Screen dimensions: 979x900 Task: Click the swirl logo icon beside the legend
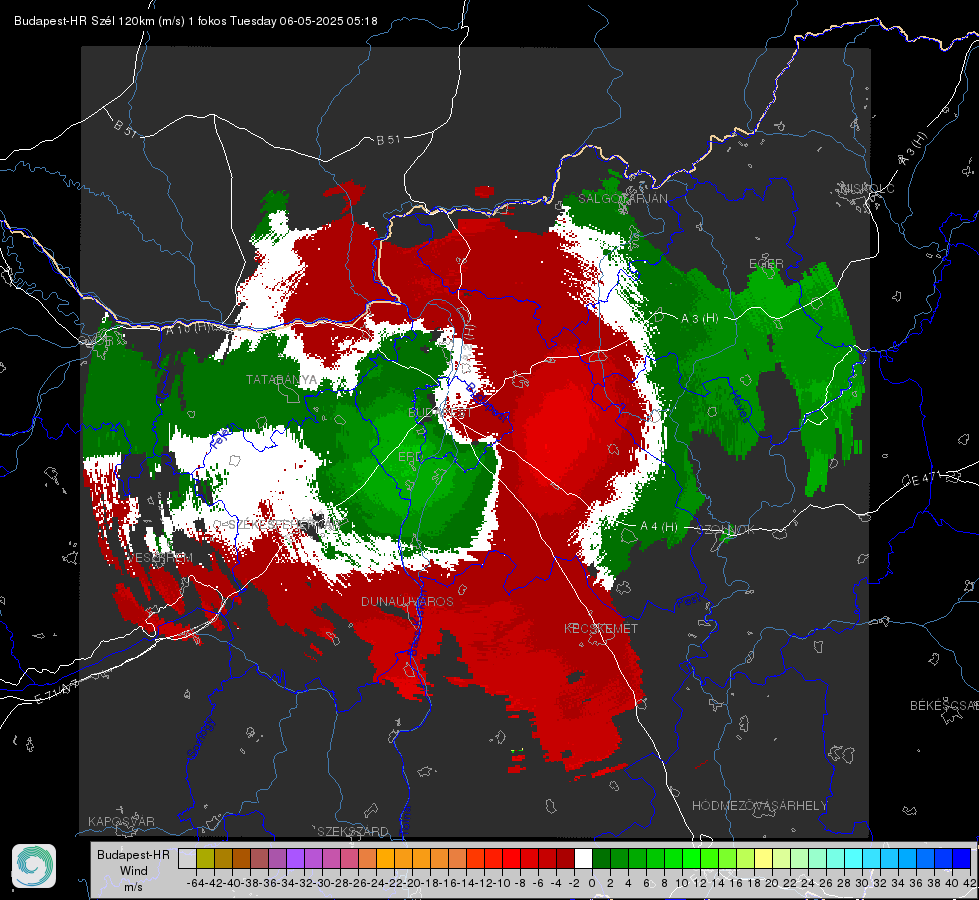[34, 866]
